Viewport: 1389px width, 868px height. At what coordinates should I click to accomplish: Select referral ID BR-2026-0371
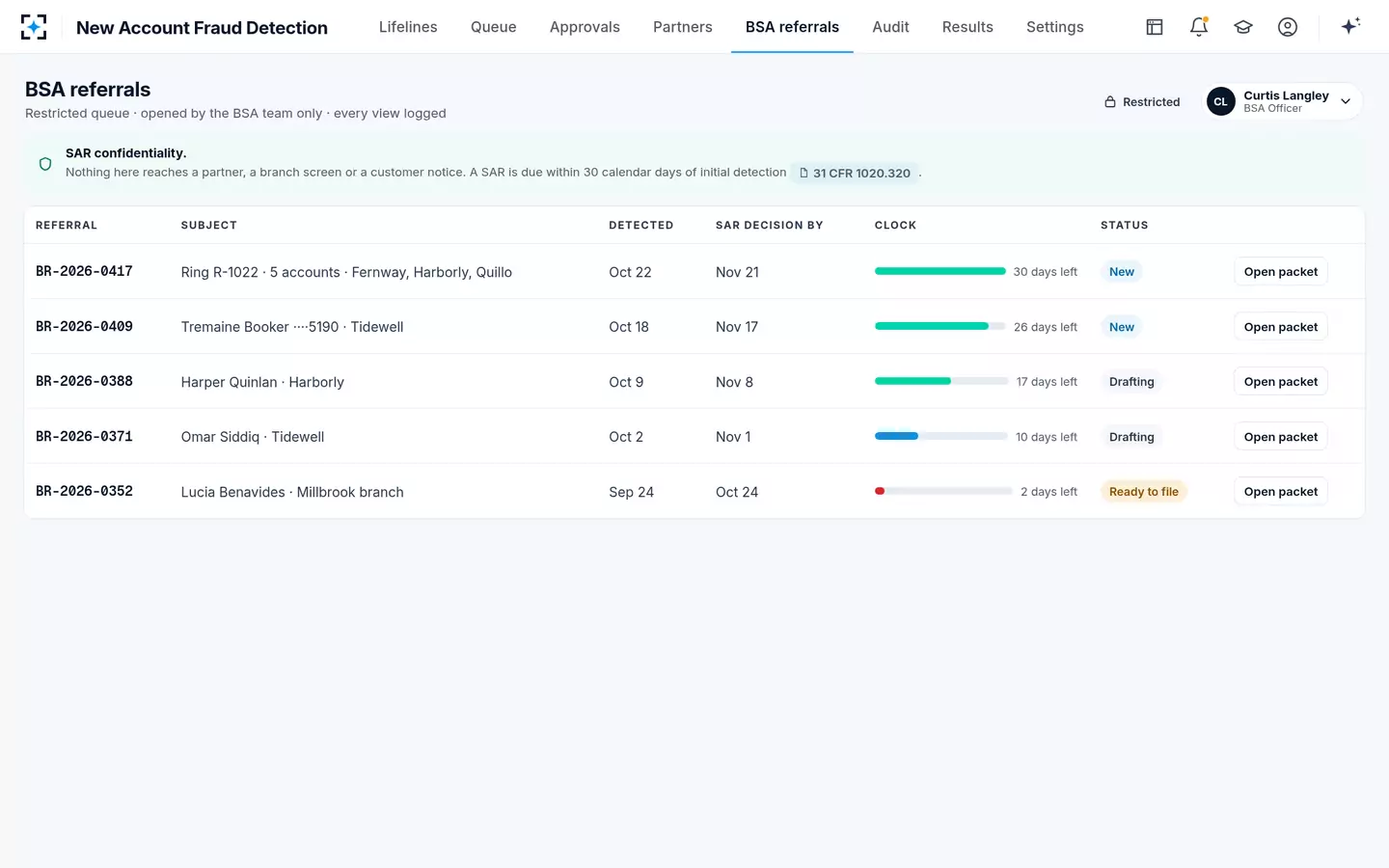click(84, 436)
